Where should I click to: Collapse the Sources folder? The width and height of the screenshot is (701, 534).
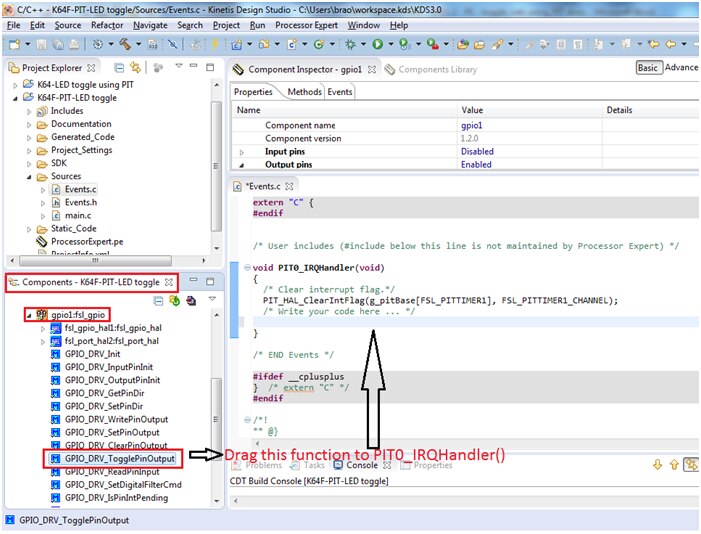click(x=29, y=177)
